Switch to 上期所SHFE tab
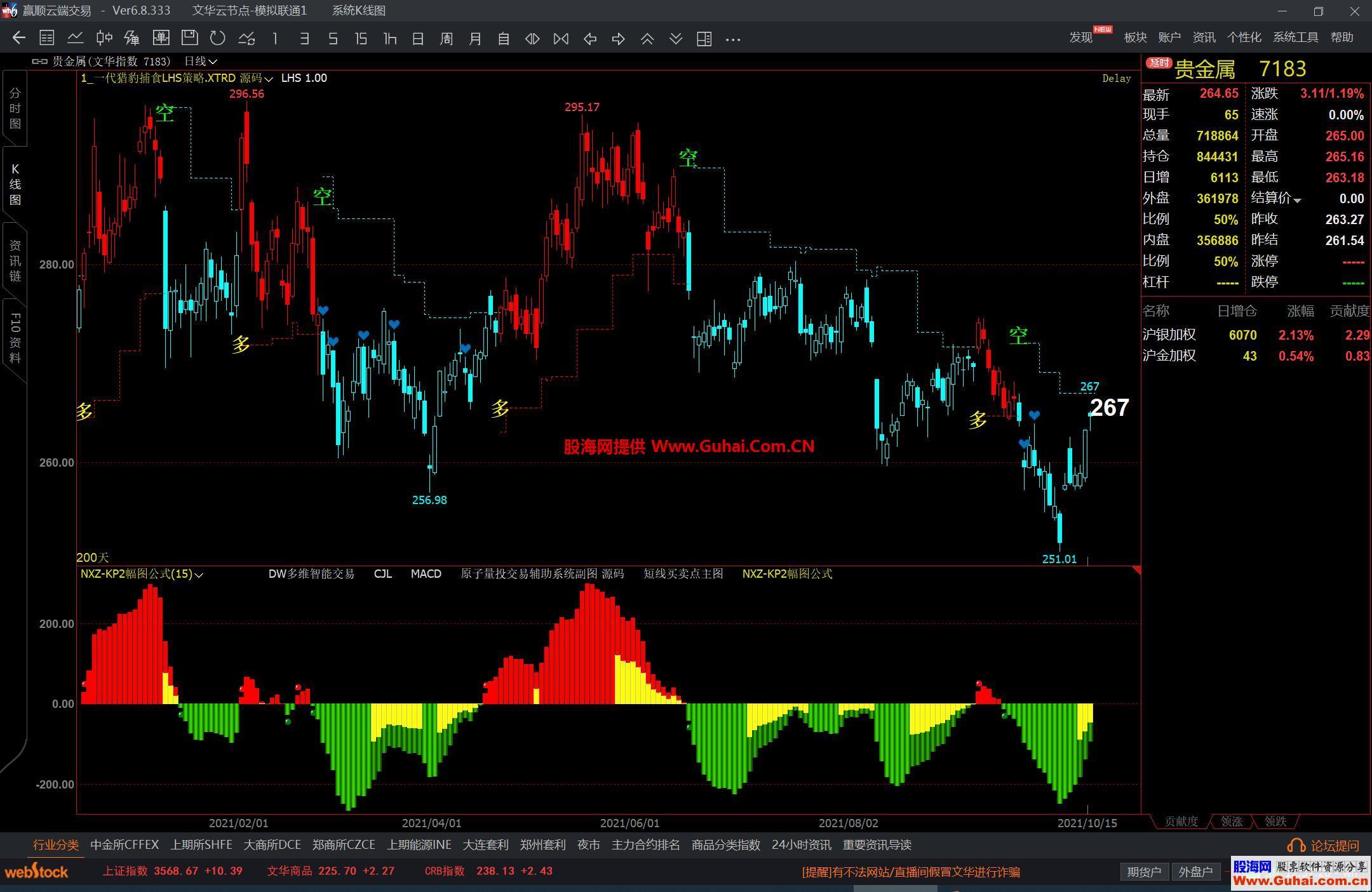Image resolution: width=1372 pixels, height=892 pixels. pyautogui.click(x=201, y=845)
